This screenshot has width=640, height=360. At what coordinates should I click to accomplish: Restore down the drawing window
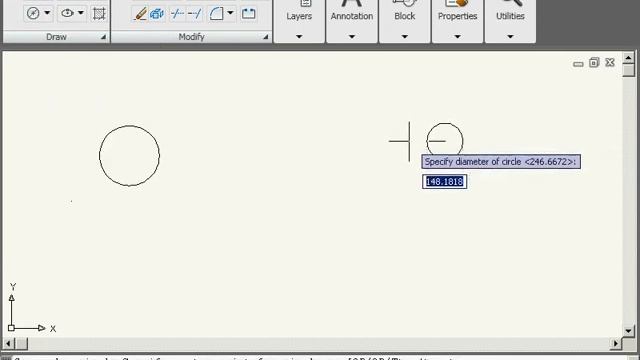594,62
